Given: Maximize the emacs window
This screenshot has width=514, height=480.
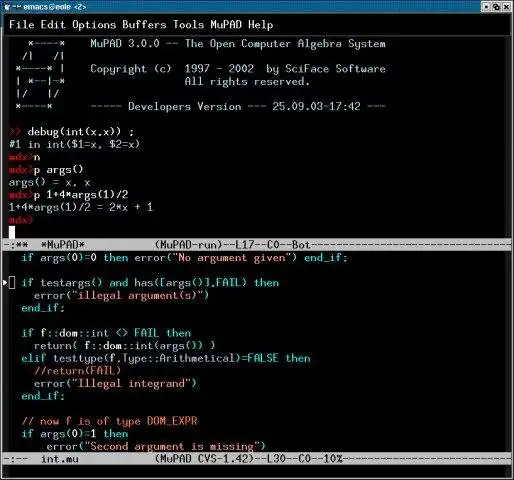Looking at the screenshot, I should [496, 6].
